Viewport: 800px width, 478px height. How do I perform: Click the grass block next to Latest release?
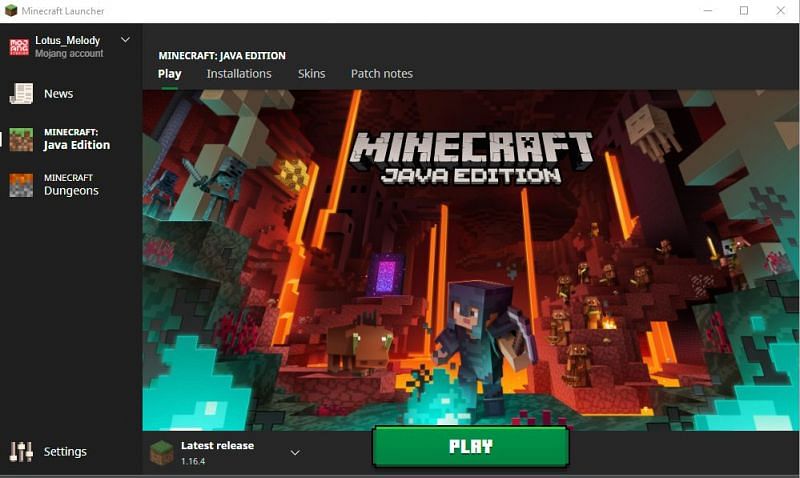point(162,452)
